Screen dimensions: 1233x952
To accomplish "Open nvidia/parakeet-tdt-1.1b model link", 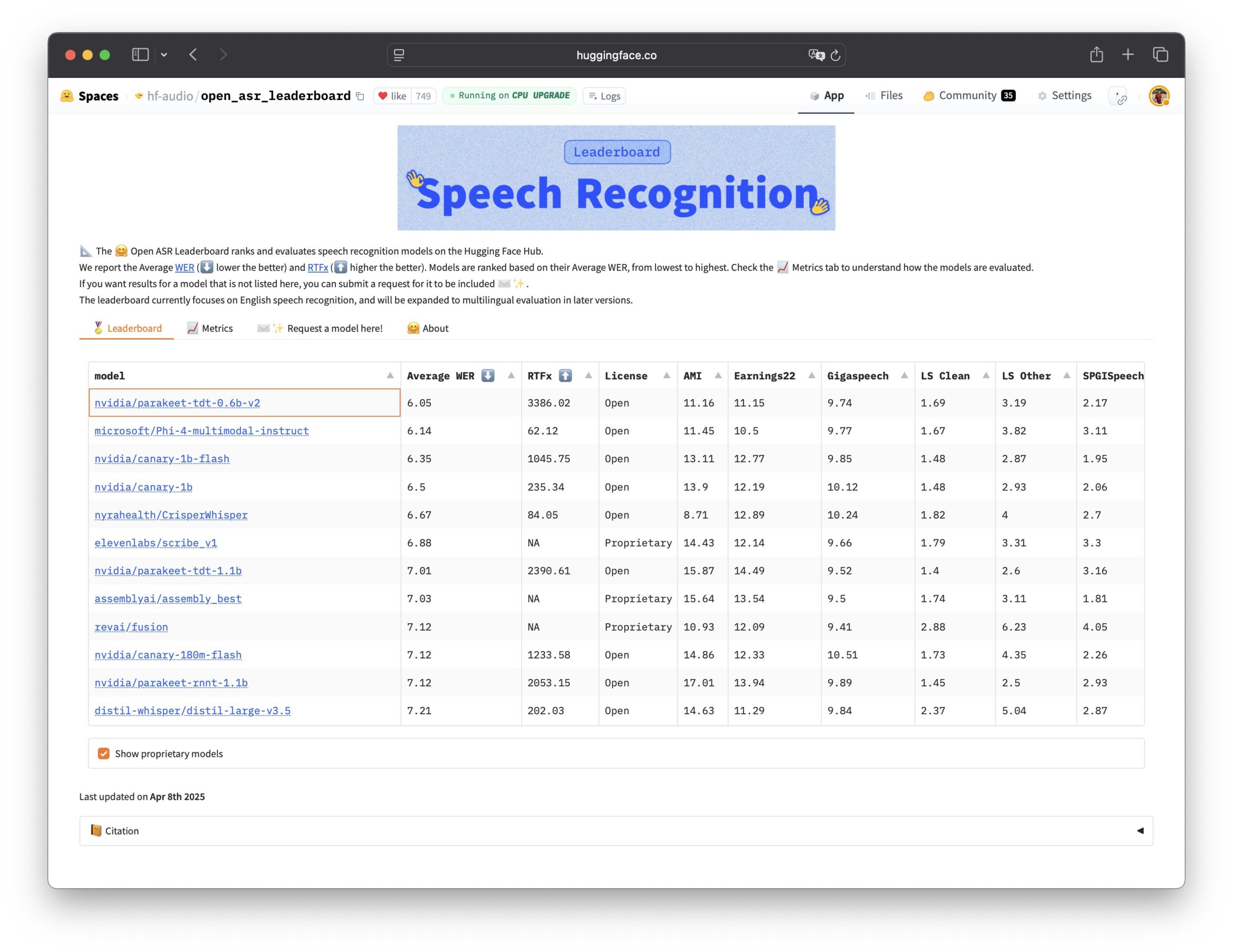I will pyautogui.click(x=168, y=571).
